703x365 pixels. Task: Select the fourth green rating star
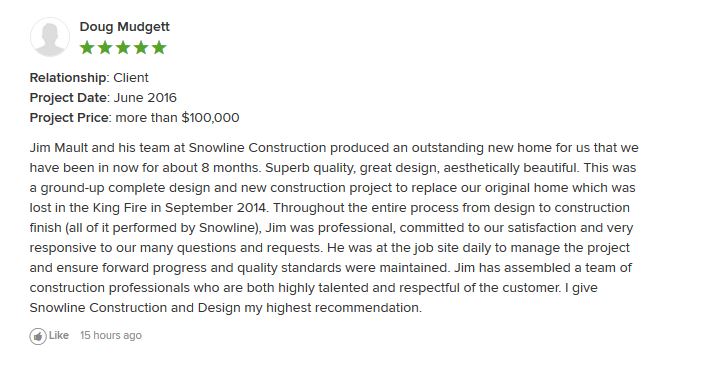pyautogui.click(x=141, y=48)
